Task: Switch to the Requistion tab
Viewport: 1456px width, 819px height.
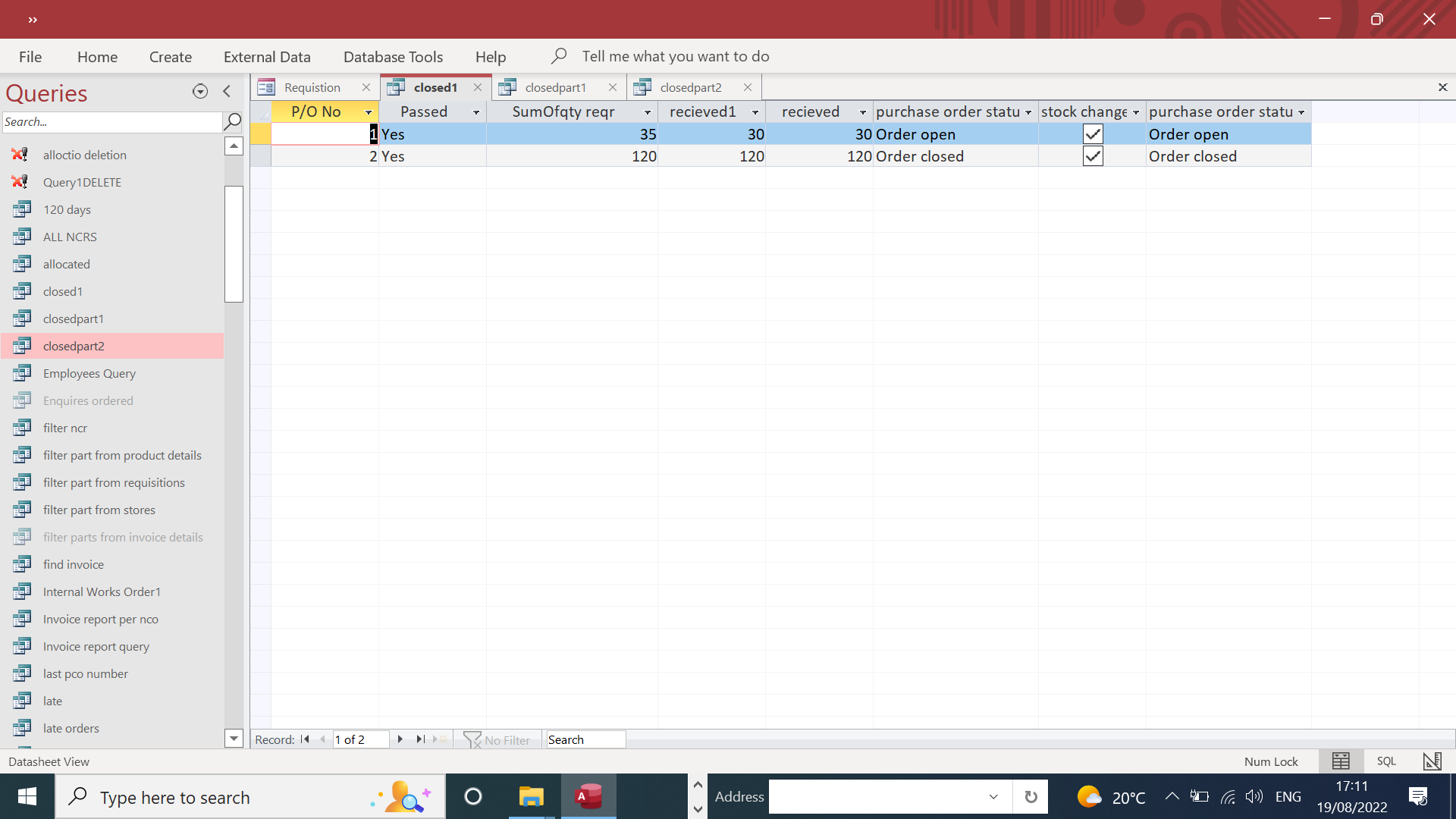Action: [312, 87]
